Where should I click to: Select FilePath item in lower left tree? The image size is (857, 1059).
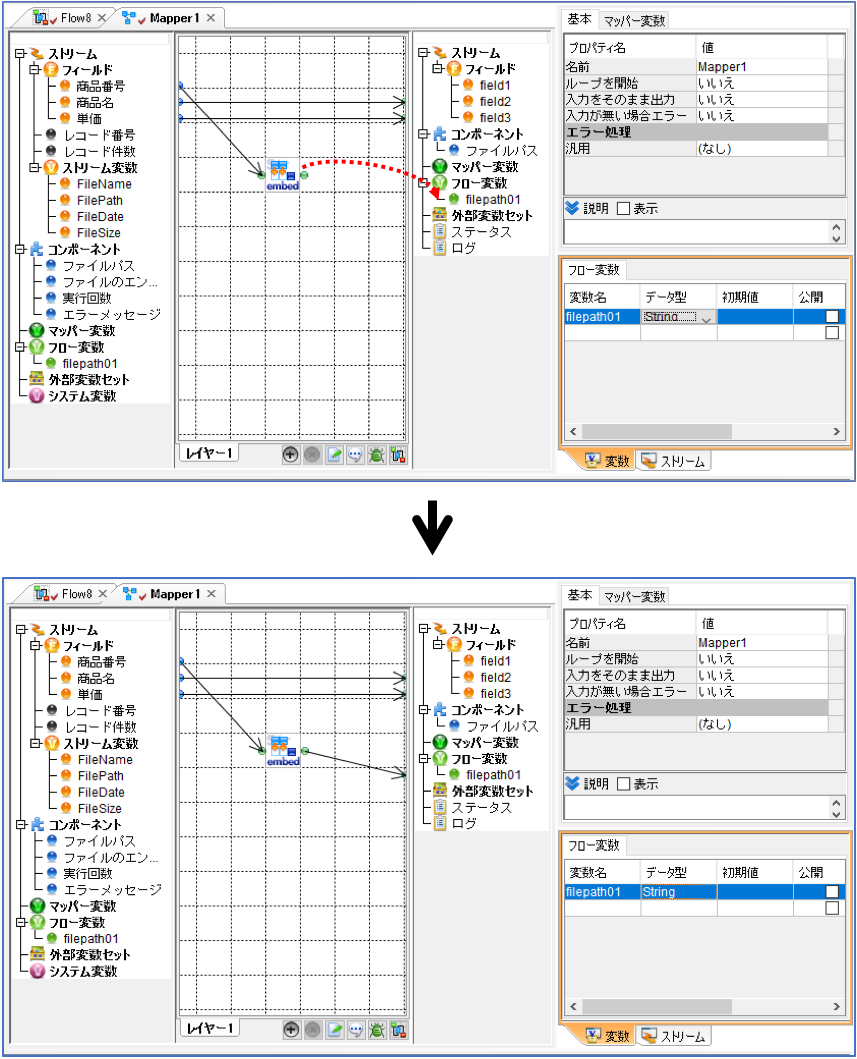(x=101, y=776)
